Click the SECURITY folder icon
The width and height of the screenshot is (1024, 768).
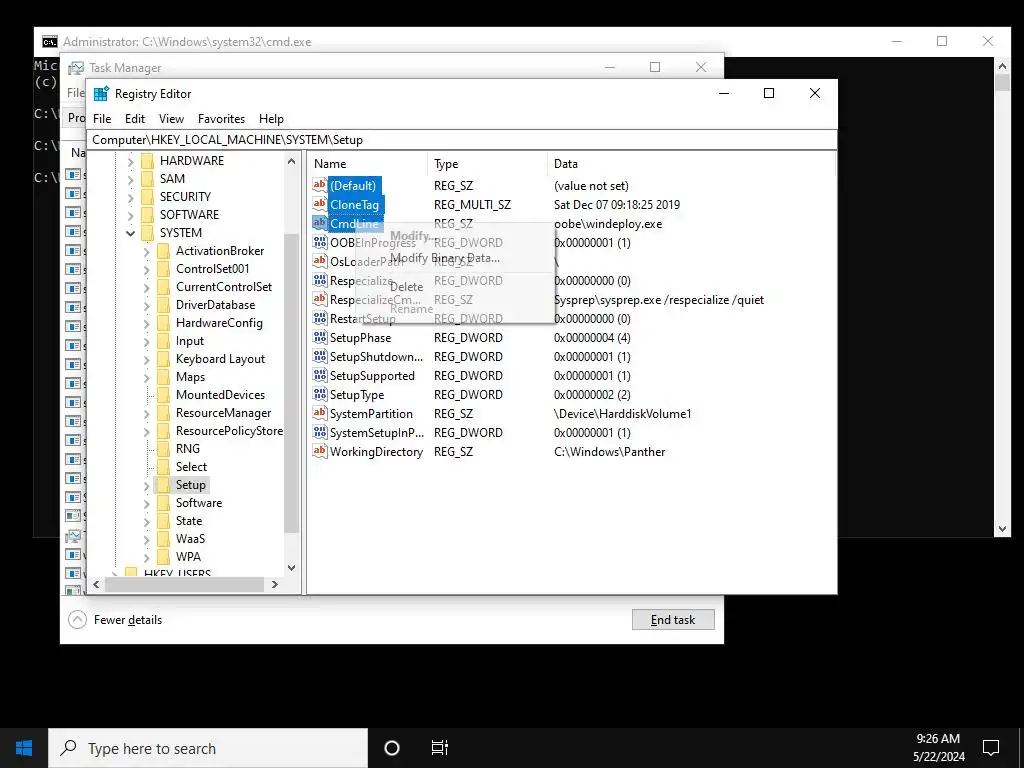[148, 197]
